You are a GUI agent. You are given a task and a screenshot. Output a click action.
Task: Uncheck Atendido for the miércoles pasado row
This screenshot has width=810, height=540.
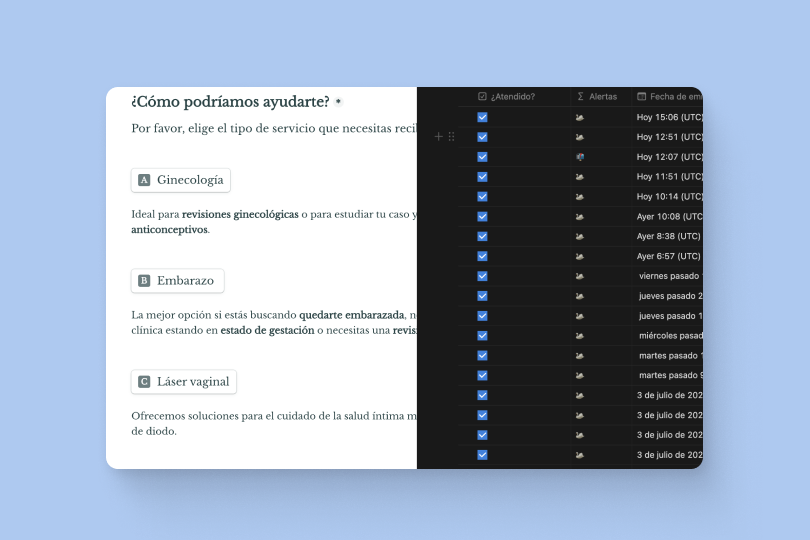482,335
